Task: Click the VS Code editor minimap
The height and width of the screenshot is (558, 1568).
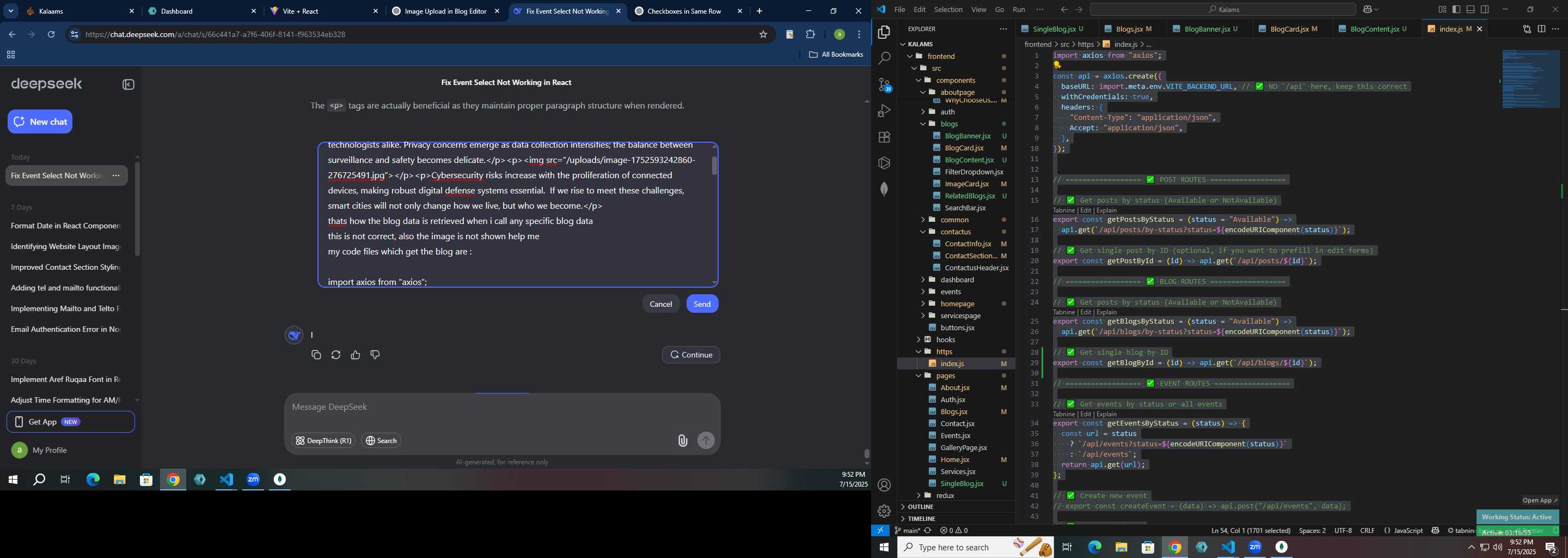Action: click(x=1531, y=79)
